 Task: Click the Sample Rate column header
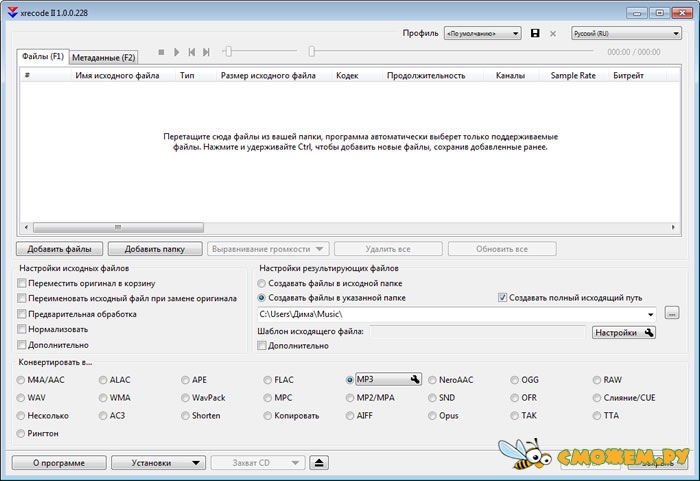click(x=573, y=75)
